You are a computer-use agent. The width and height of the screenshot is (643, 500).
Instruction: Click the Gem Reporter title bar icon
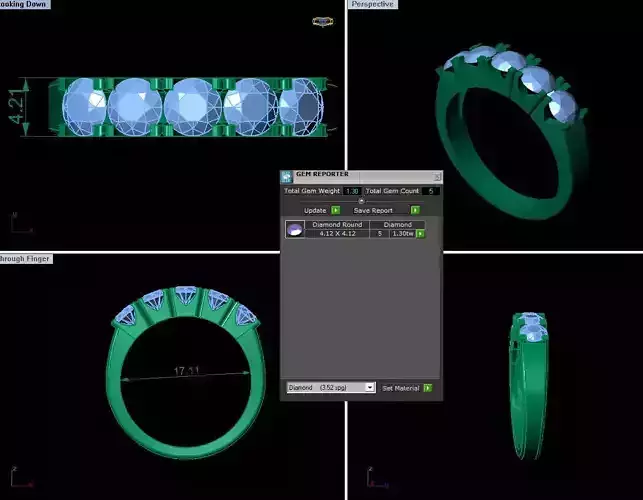coord(286,177)
